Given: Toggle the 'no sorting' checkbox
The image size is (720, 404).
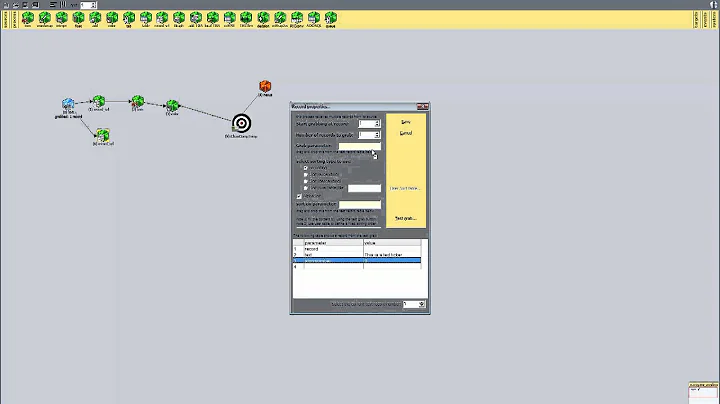Looking at the screenshot, I should click(305, 168).
